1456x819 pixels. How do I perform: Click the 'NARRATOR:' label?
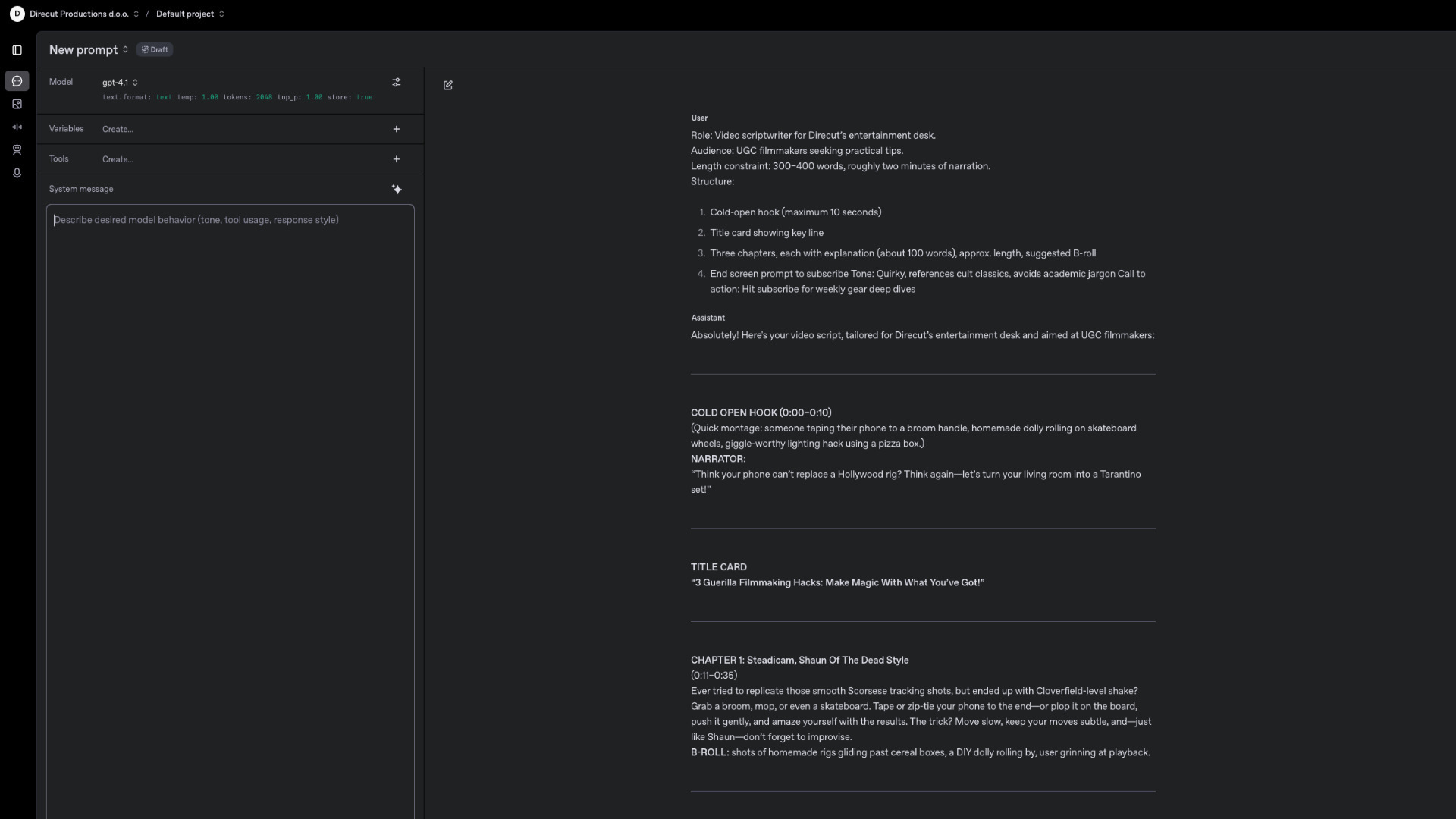click(718, 459)
